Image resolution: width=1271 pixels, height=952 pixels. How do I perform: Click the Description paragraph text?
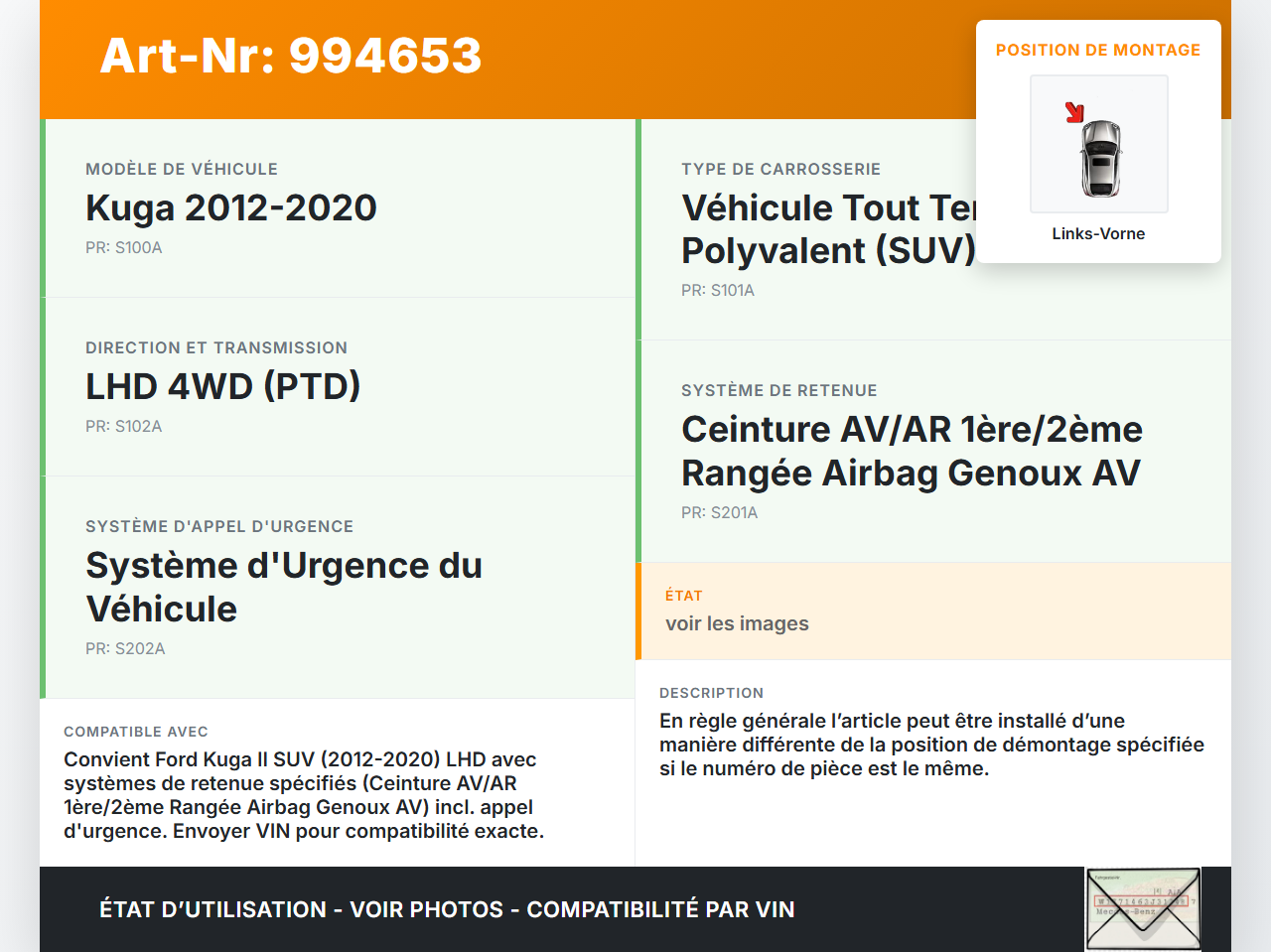931,745
